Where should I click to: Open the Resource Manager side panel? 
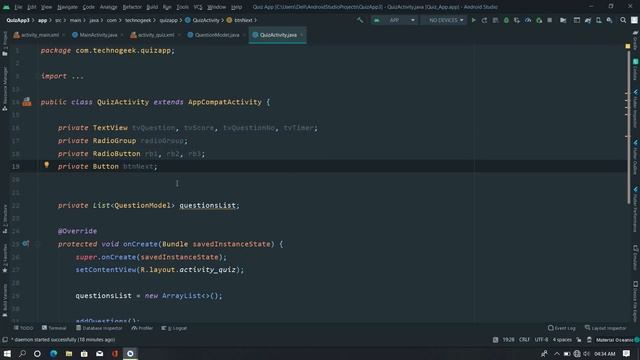5,89
